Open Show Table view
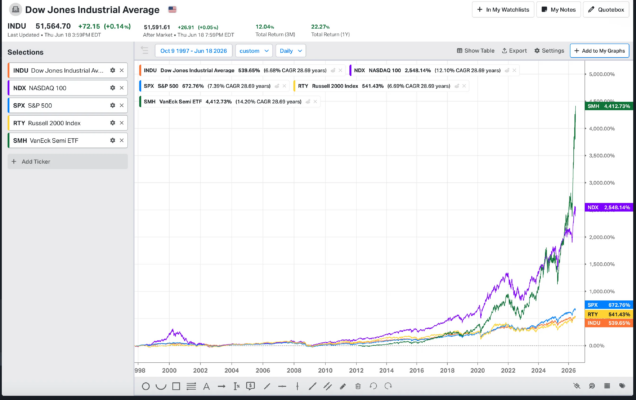Image resolution: width=636 pixels, height=400 pixels. click(475, 51)
